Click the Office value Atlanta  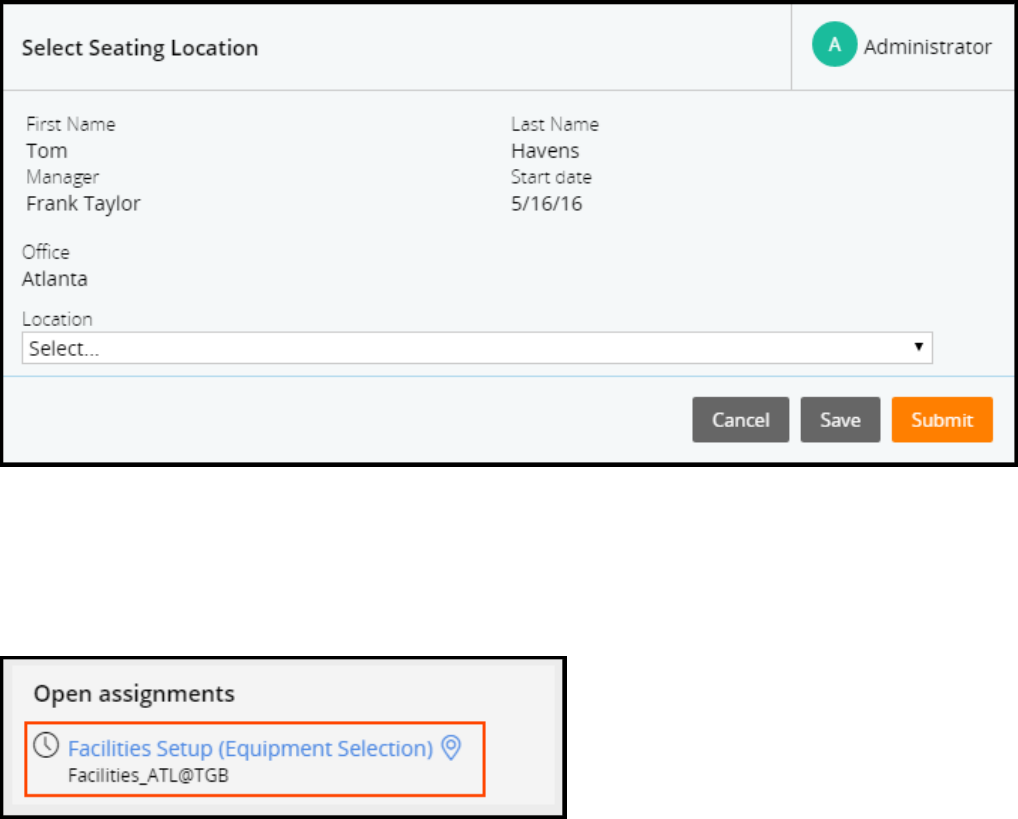tap(55, 278)
